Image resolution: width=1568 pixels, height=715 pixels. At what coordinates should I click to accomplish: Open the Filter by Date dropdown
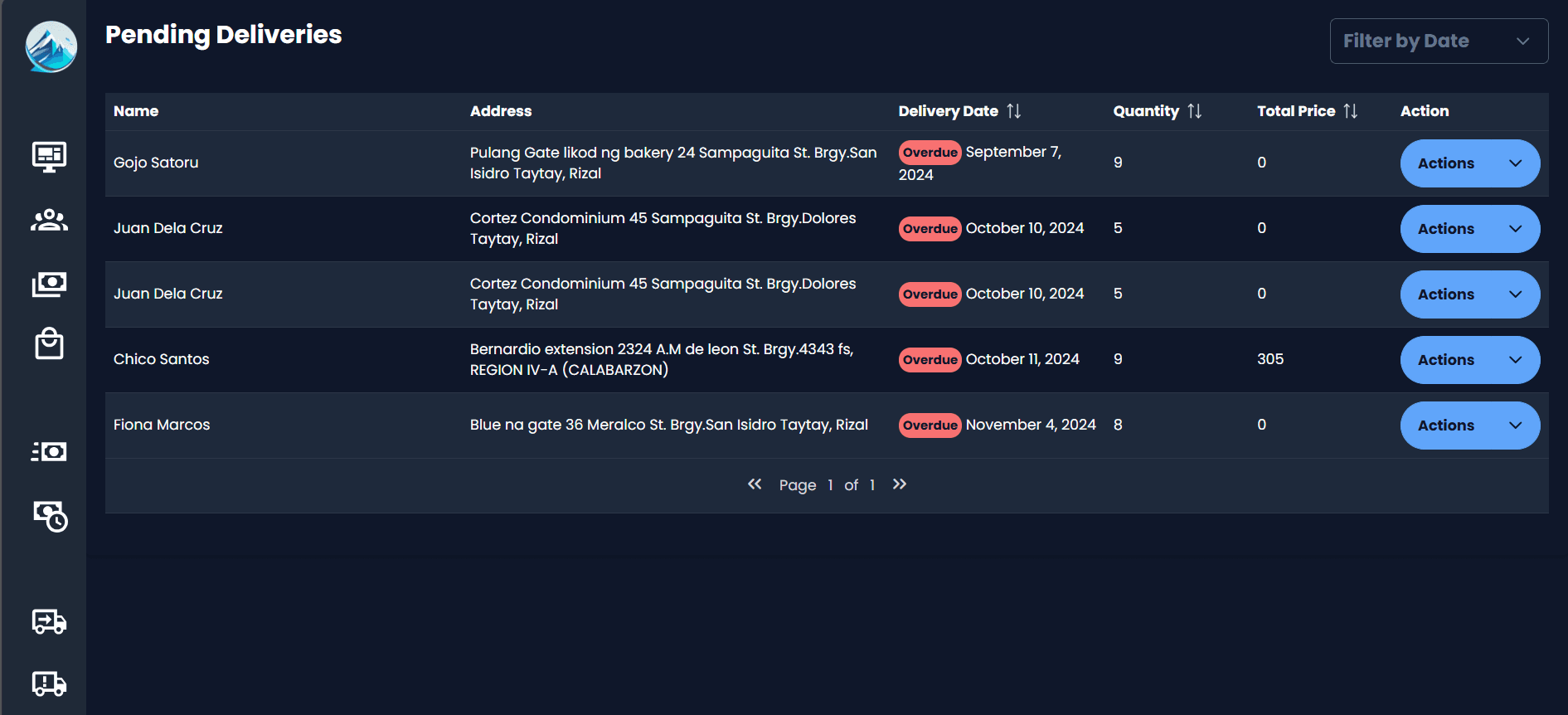[1439, 41]
